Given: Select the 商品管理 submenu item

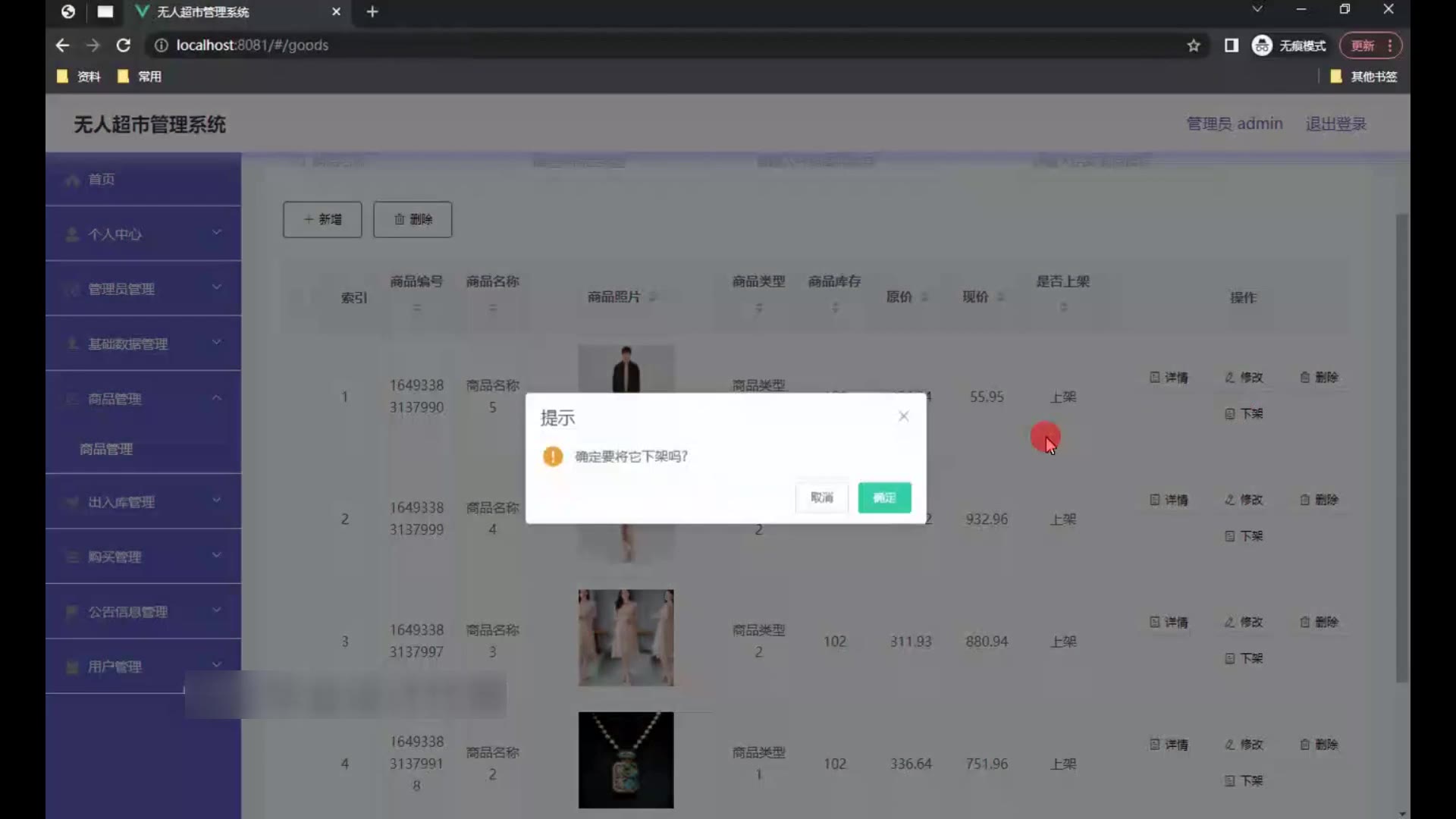Looking at the screenshot, I should 106,449.
